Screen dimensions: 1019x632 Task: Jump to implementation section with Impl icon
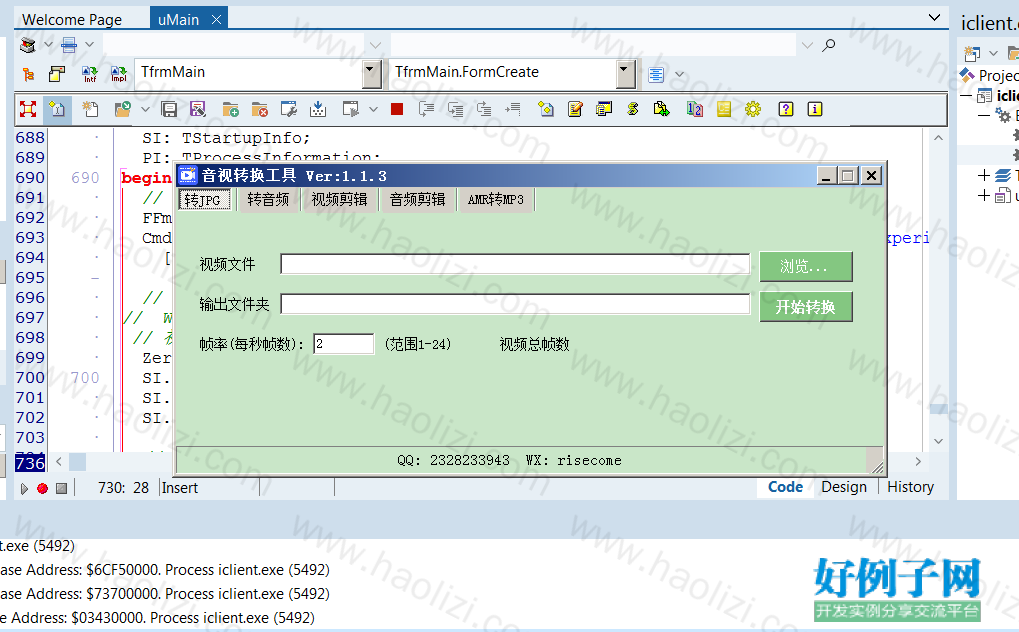(119, 74)
